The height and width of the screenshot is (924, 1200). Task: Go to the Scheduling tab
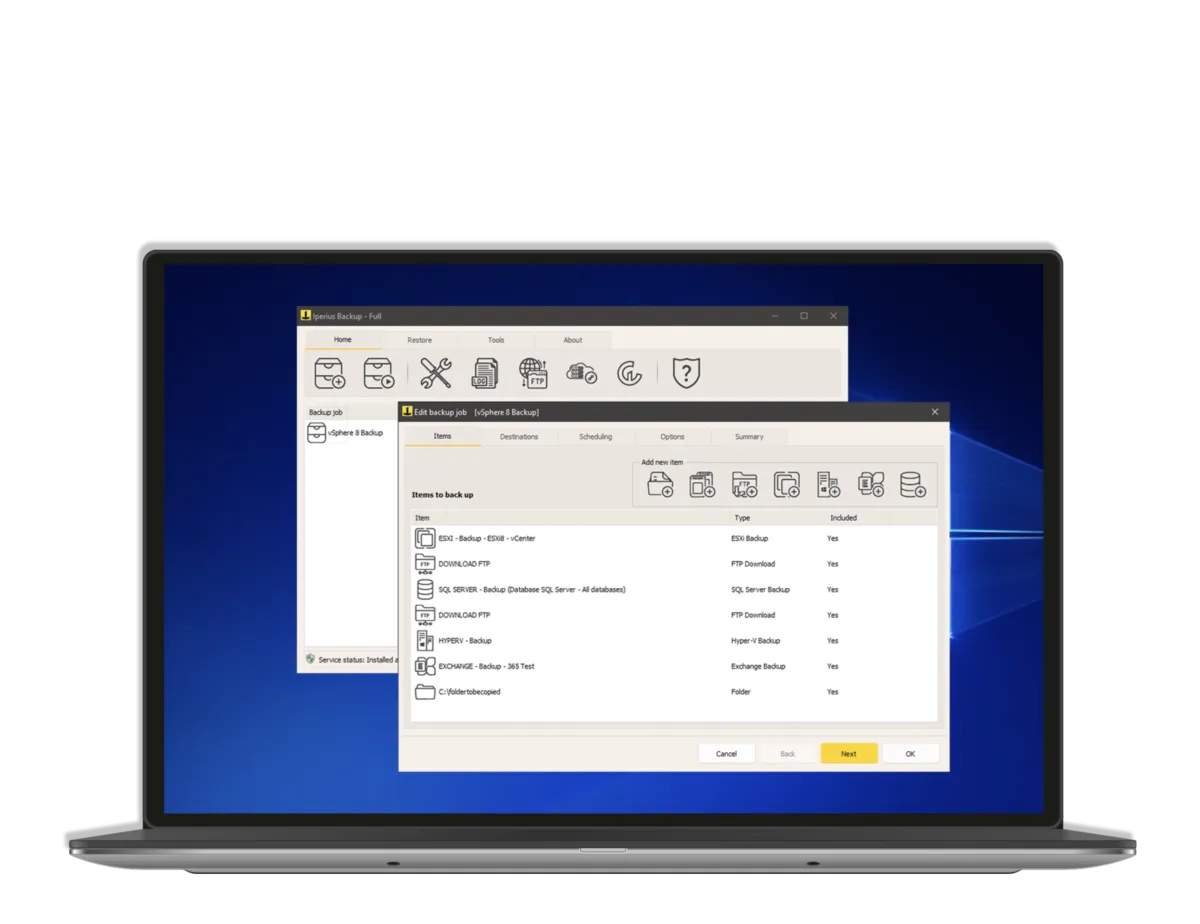(596, 437)
